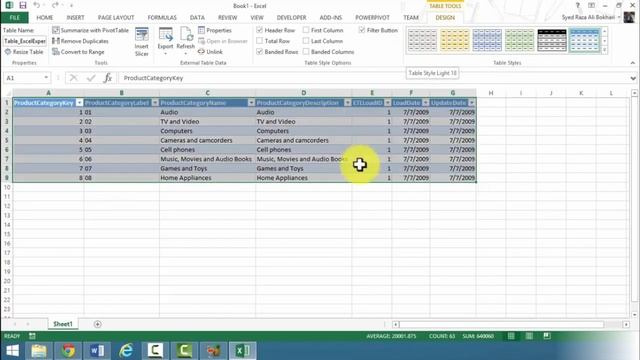This screenshot has height=360, width=640.
Task: Apply the green light table style
Action: tap(519, 40)
